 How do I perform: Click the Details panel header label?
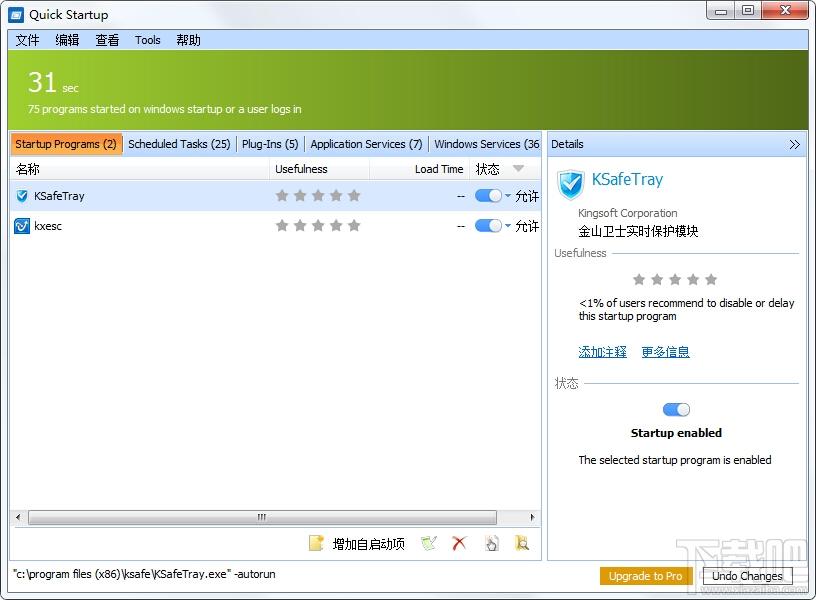click(x=567, y=144)
